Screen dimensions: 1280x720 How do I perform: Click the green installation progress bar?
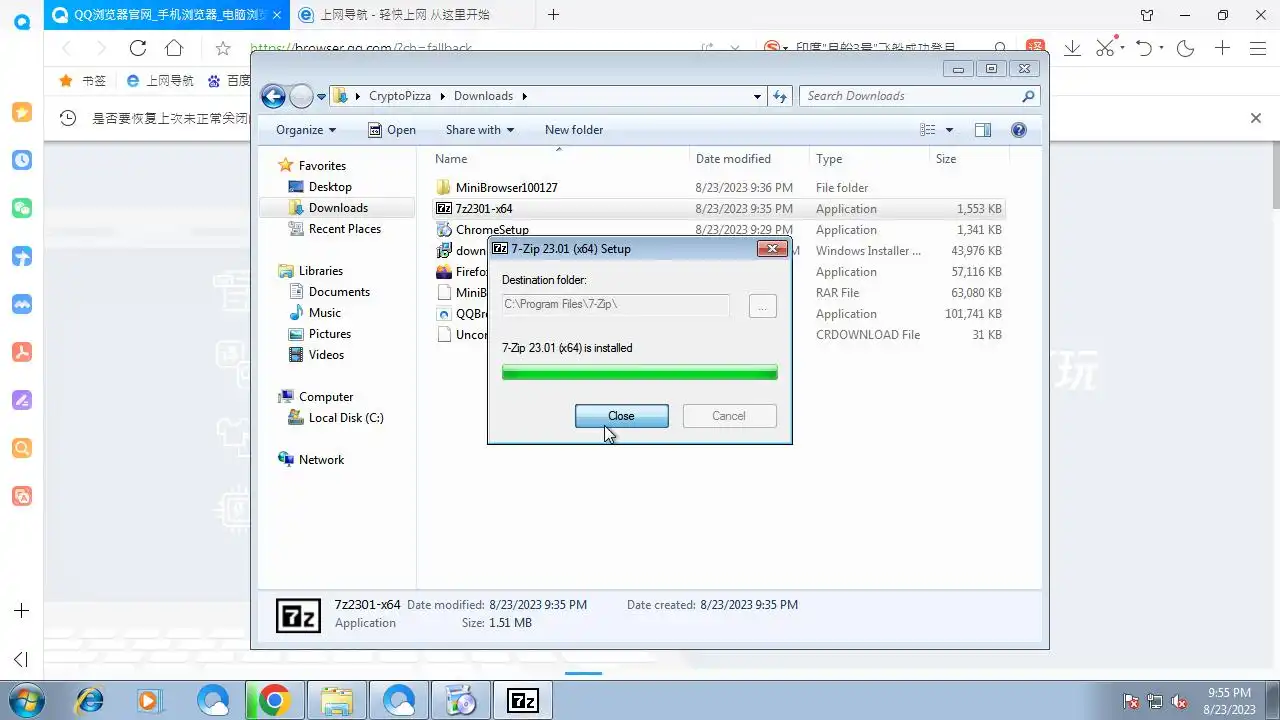coord(639,372)
